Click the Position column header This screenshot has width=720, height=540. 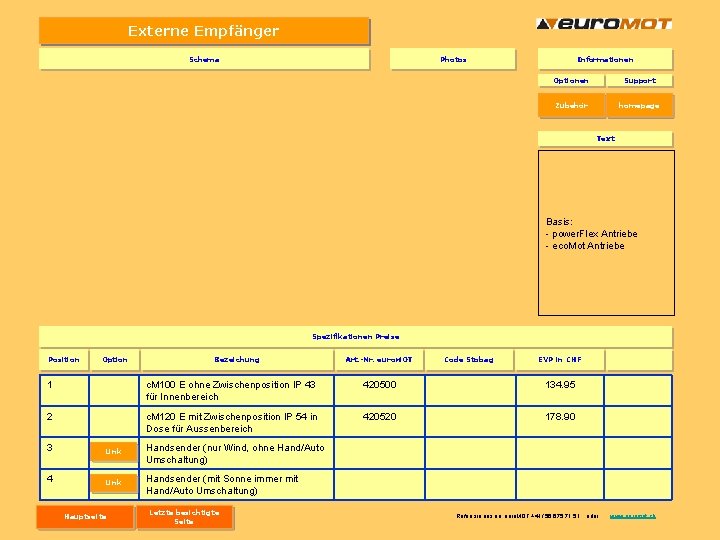point(64,360)
